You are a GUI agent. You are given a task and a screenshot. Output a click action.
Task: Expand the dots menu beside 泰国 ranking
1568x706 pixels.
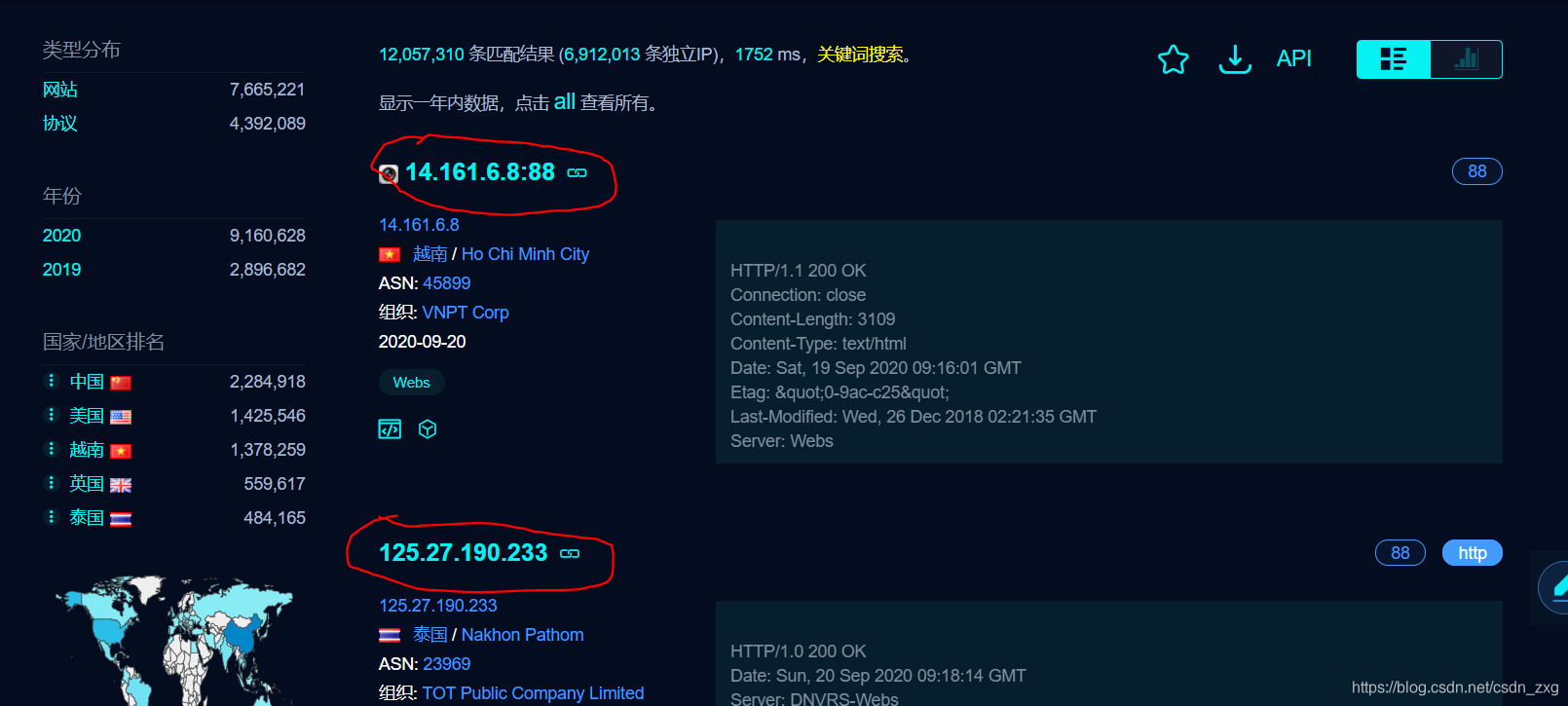pos(52,517)
